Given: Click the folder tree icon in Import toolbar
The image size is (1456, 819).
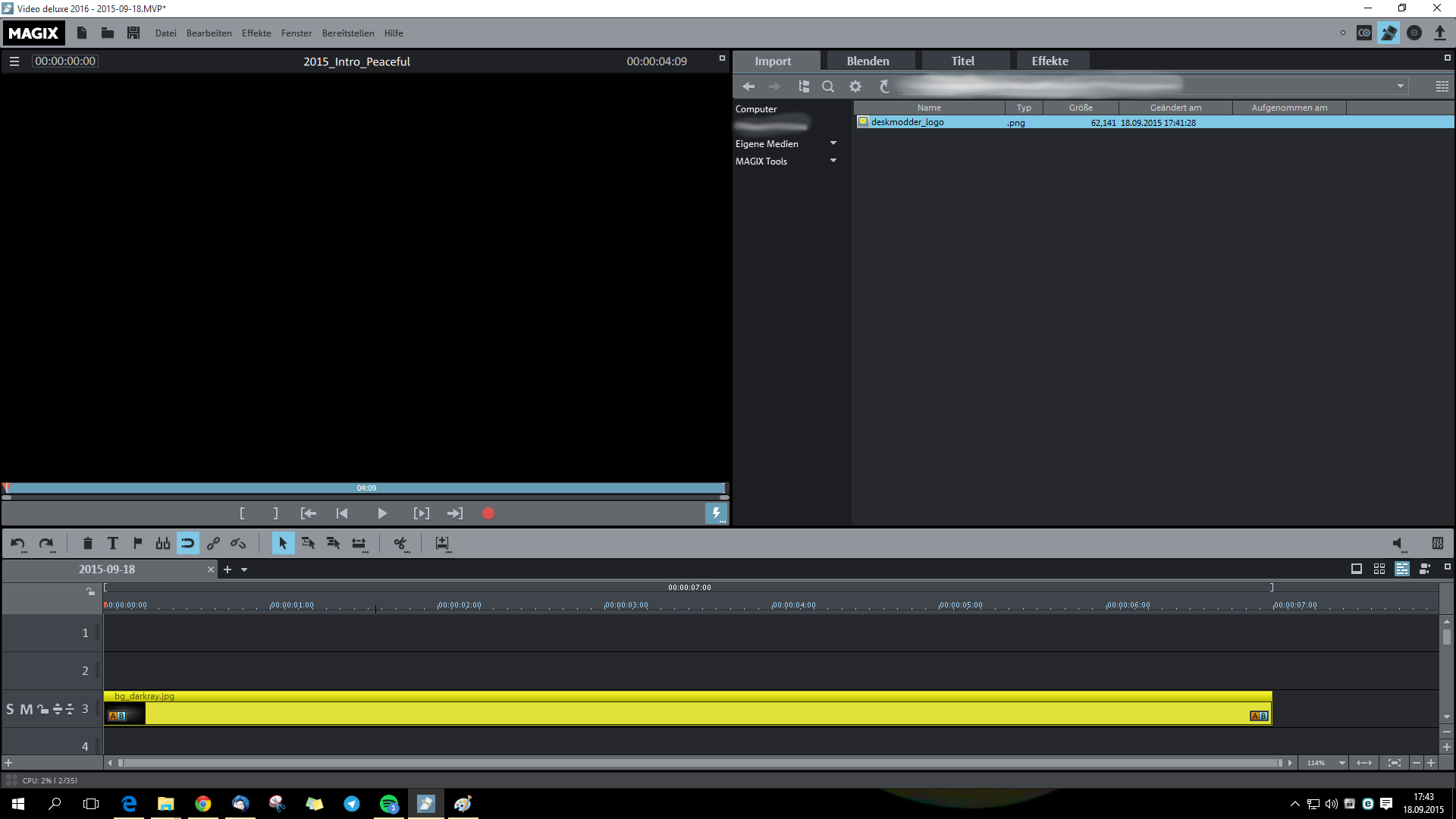Looking at the screenshot, I should click(x=804, y=86).
